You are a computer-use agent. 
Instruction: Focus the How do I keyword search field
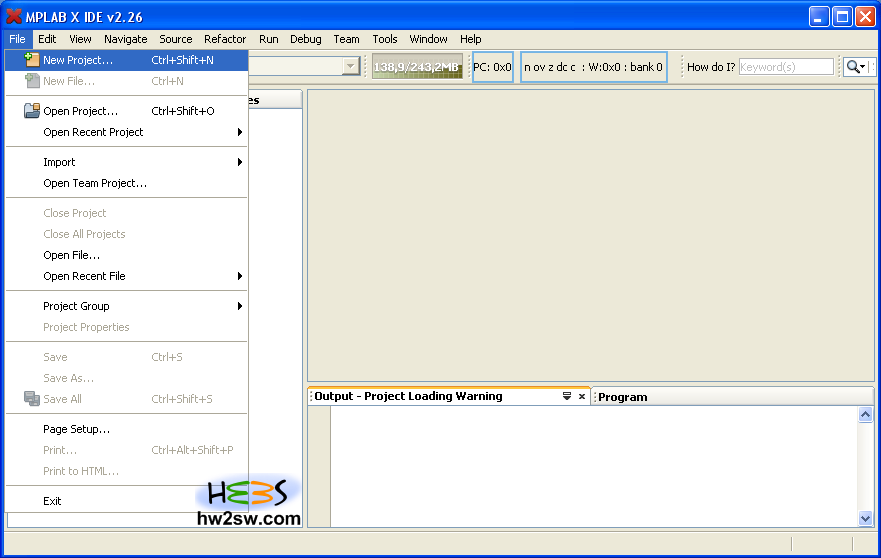pos(786,67)
